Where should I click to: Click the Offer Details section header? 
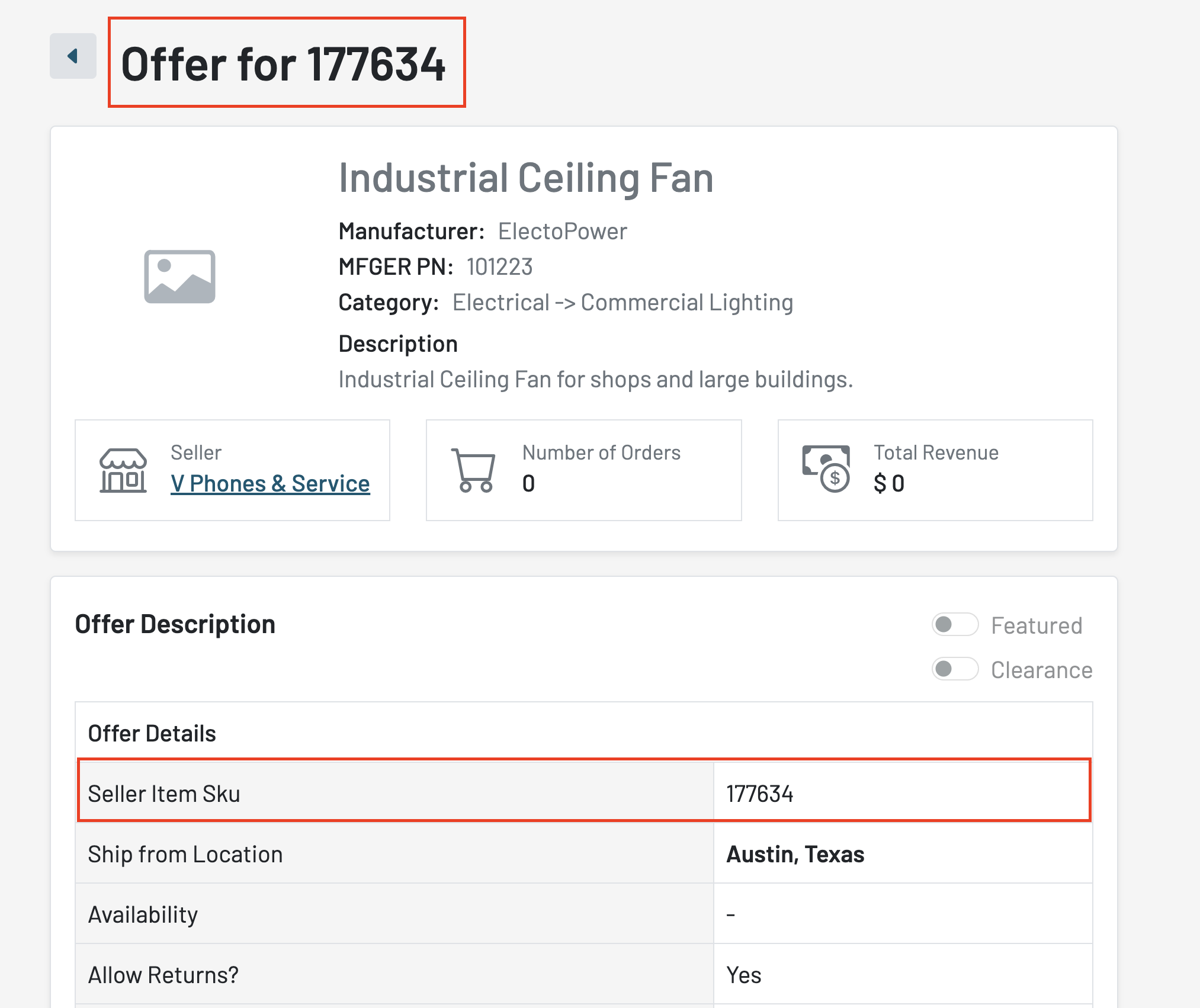pyautogui.click(x=152, y=733)
